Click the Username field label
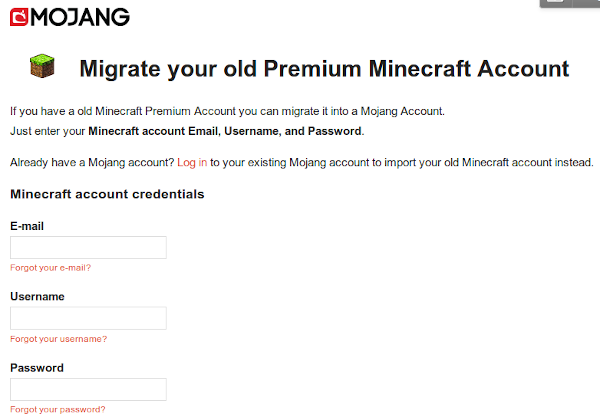This screenshot has width=600, height=417. point(37,297)
